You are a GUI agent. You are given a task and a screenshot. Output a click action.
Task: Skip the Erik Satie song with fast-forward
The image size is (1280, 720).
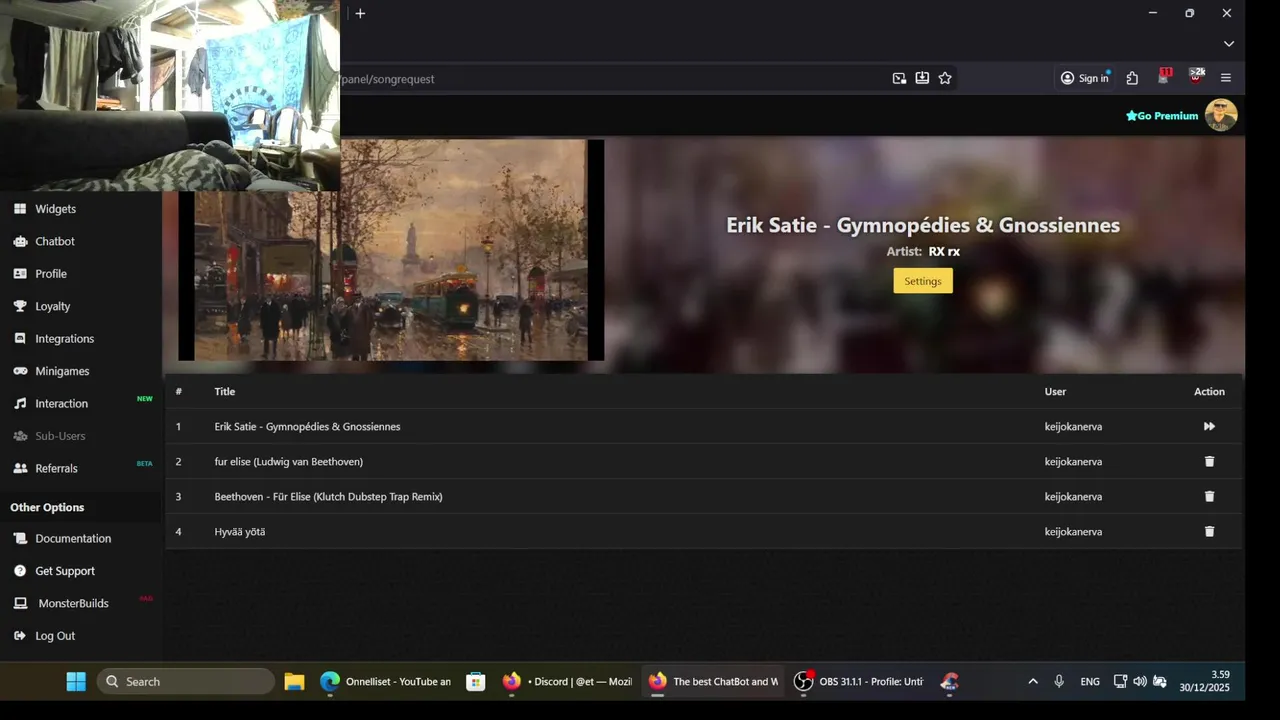pyautogui.click(x=1209, y=426)
